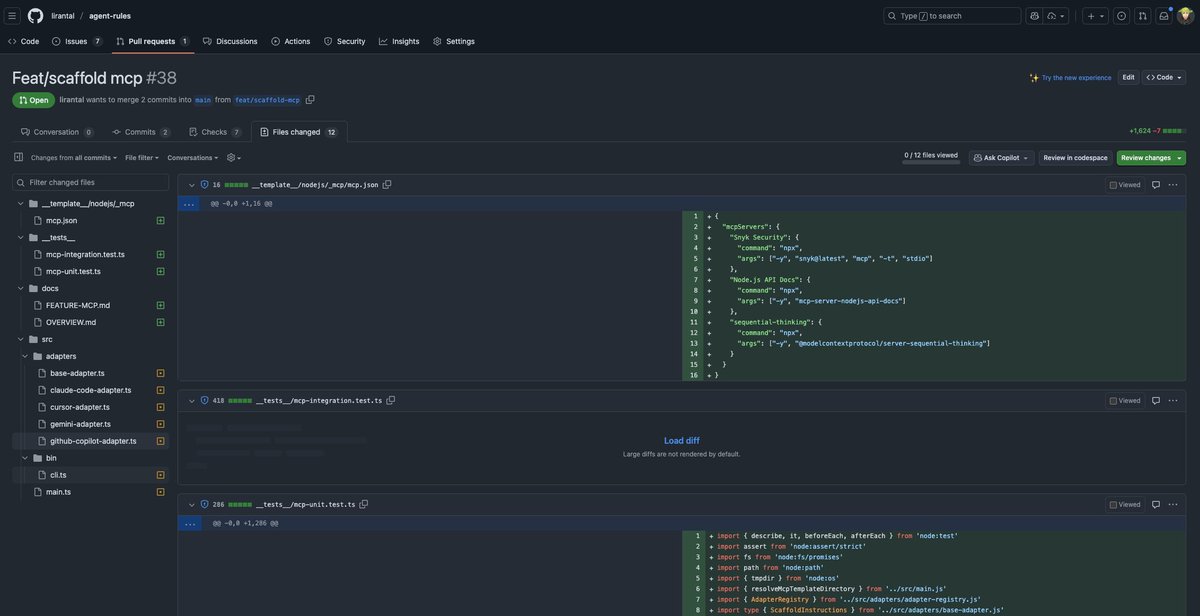Open the hamburger navigation menu
Image resolution: width=1200 pixels, height=616 pixels.
click(x=12, y=16)
